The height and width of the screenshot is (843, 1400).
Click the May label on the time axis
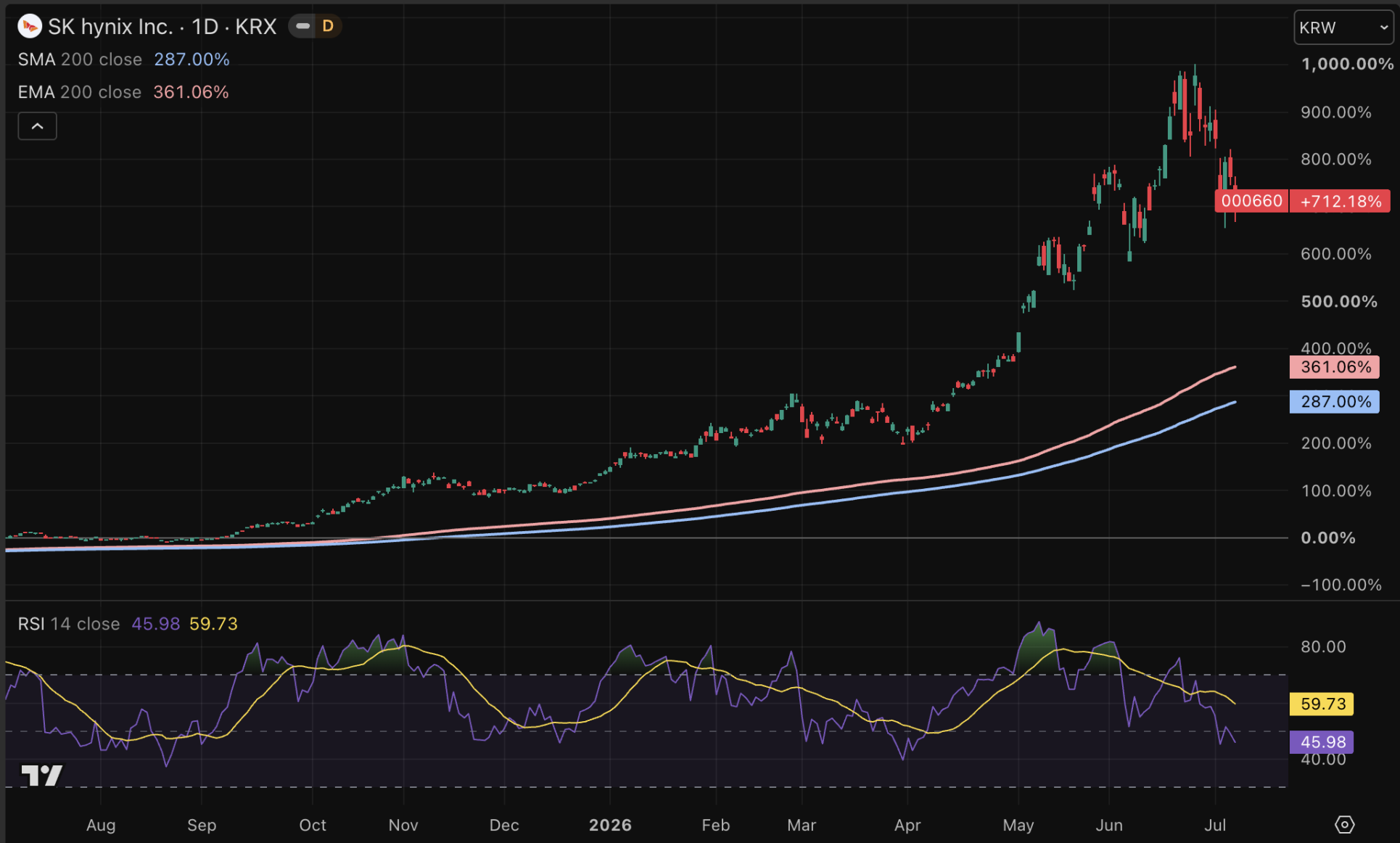(1018, 825)
